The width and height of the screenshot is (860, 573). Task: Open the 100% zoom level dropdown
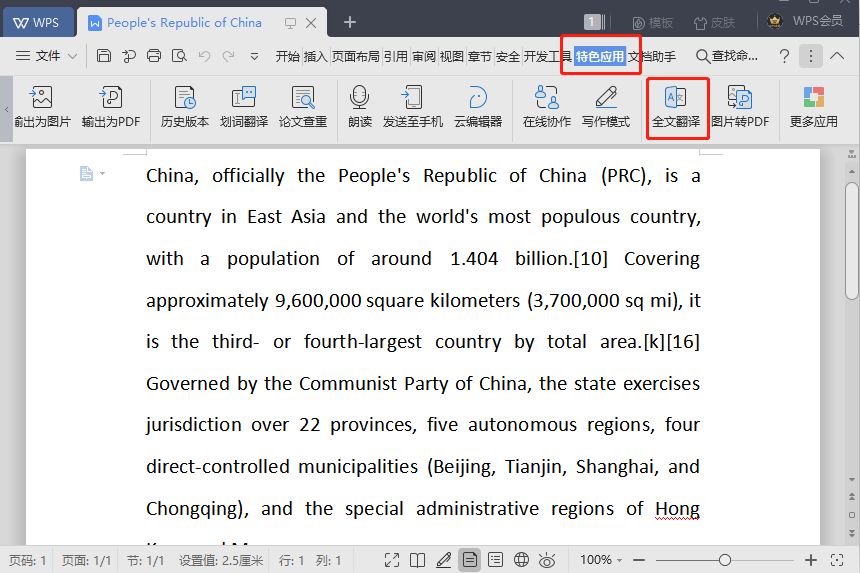619,560
